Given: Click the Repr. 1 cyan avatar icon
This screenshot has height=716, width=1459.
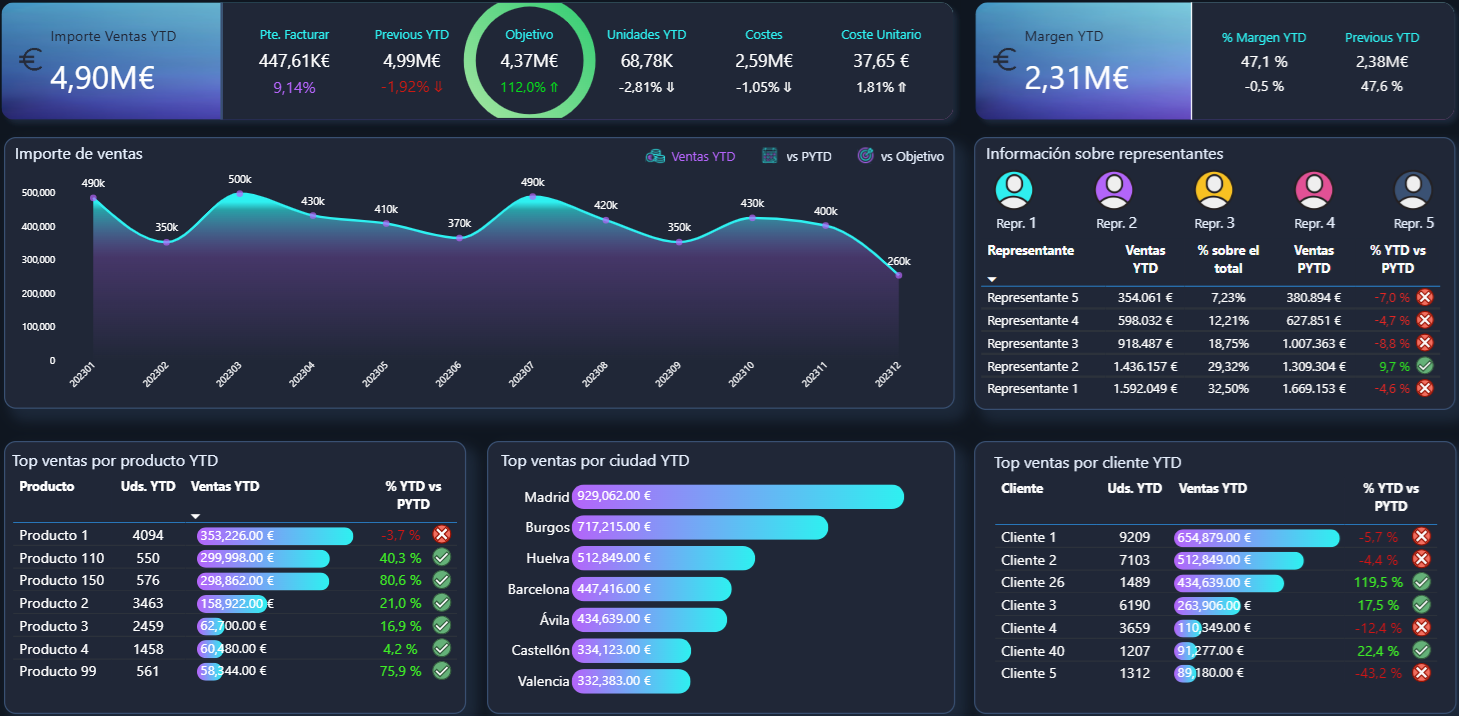Looking at the screenshot, I should pos(1015,190).
